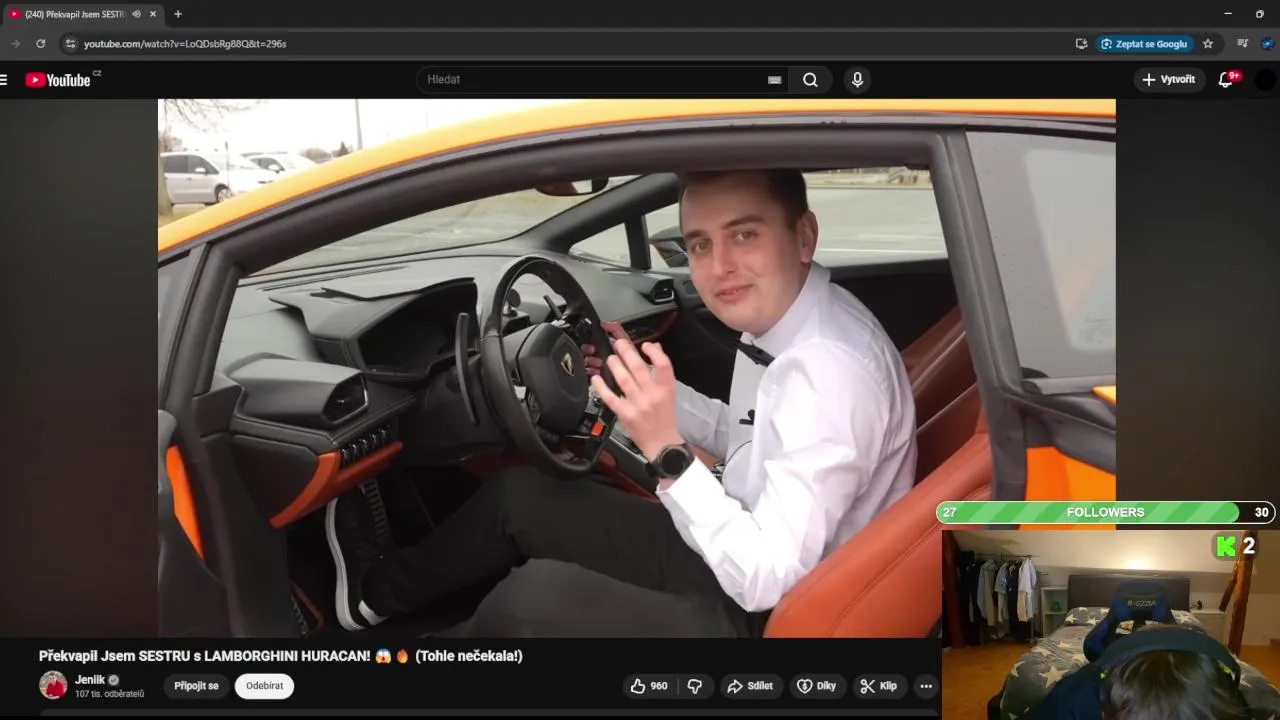Click the install/cast screen icon in address bar
The width and height of the screenshot is (1280, 720).
[1081, 44]
